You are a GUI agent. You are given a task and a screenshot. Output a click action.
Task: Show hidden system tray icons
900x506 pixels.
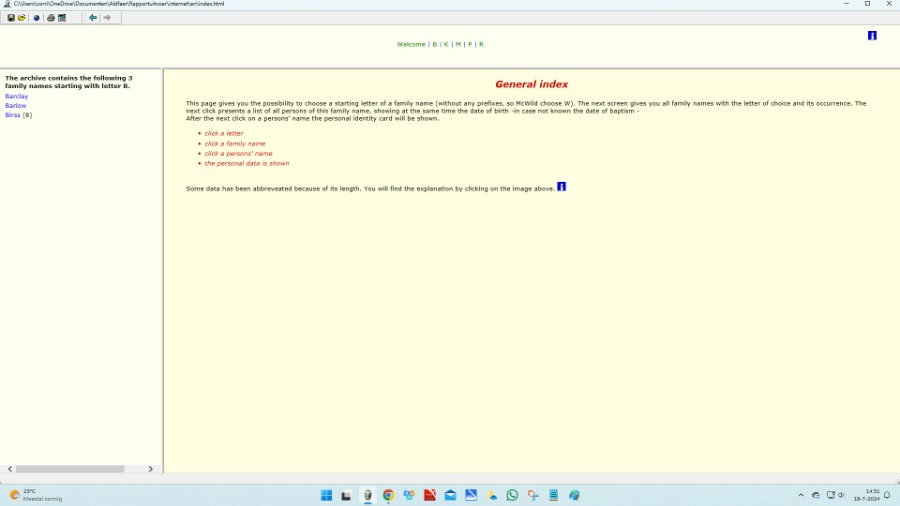[x=800, y=495]
